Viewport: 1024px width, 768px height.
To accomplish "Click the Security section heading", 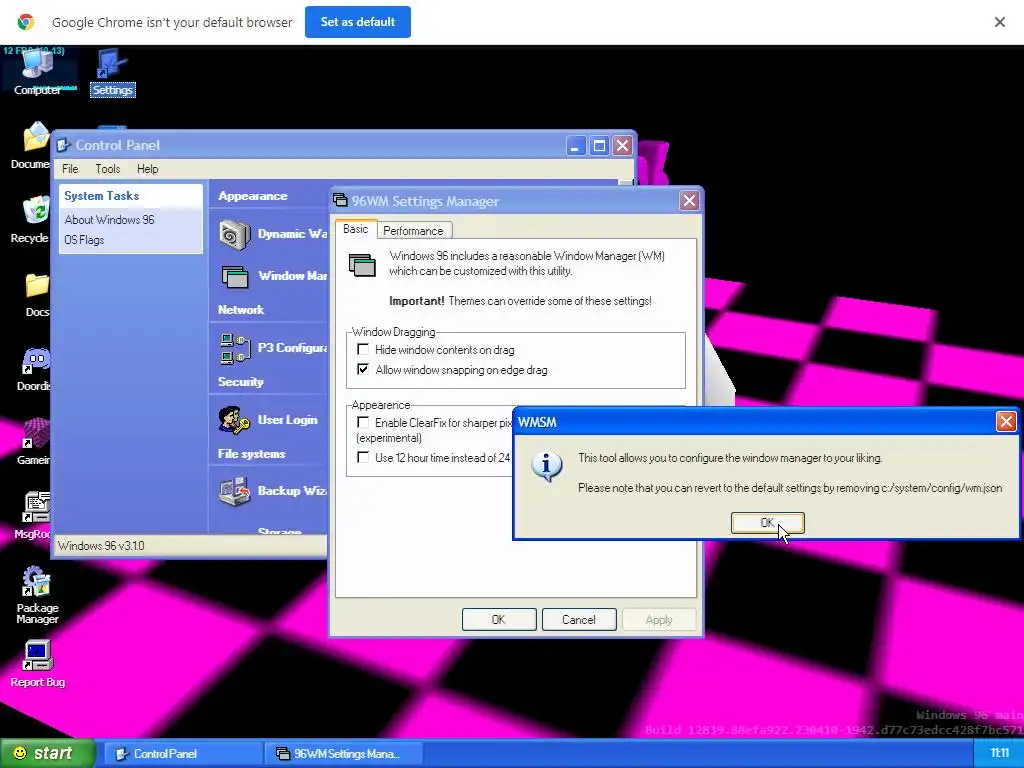I will [x=240, y=382].
